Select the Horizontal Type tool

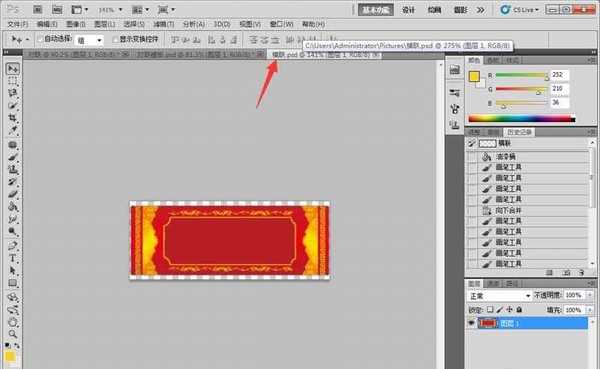pos(13,258)
